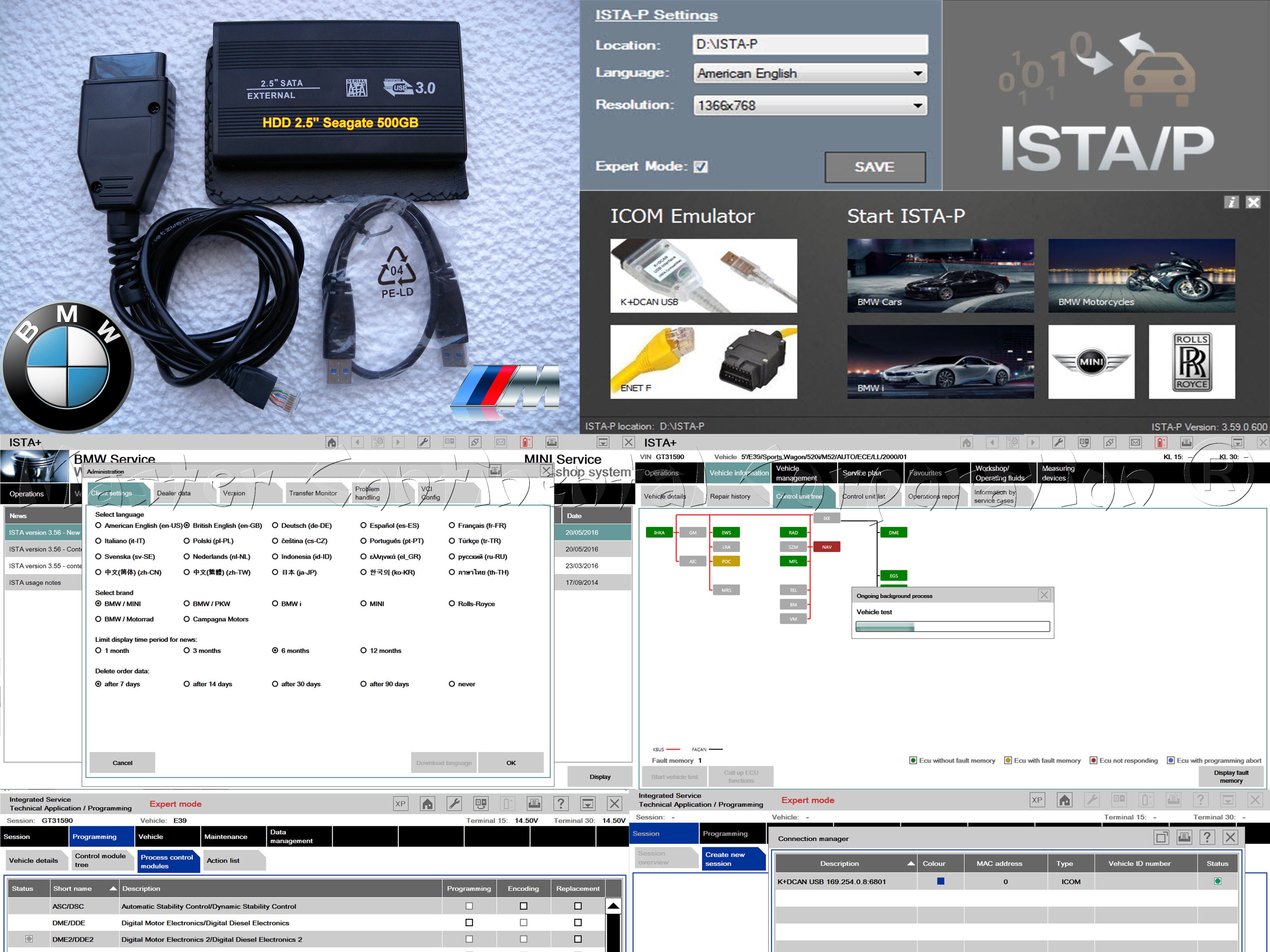Click the blue Colour swatch for K+DCAN USB
The height and width of the screenshot is (952, 1270).
point(940,881)
